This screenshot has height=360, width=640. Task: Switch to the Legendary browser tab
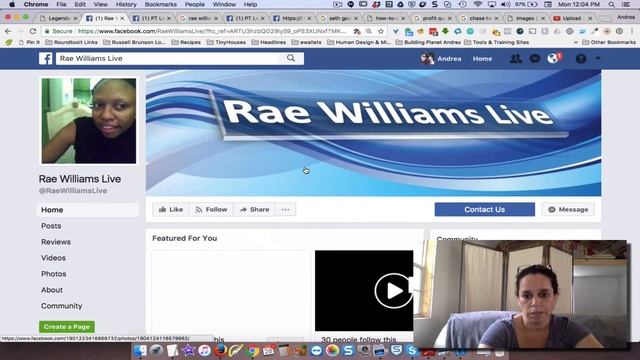59,18
